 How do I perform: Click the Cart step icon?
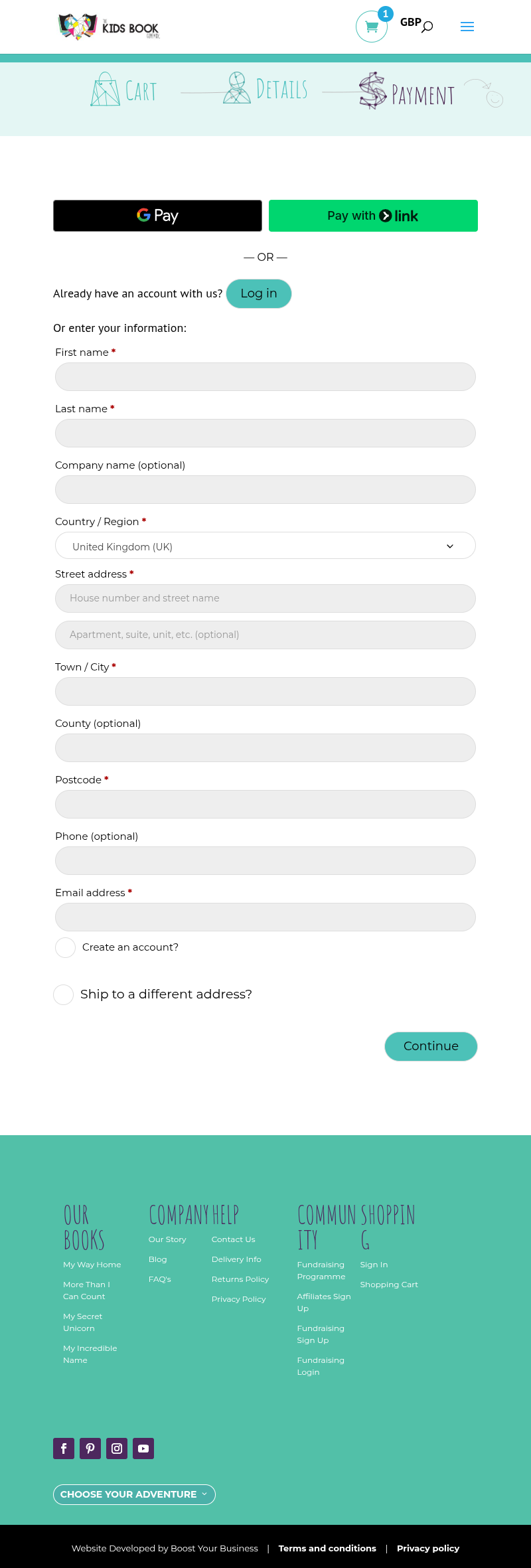[x=104, y=90]
